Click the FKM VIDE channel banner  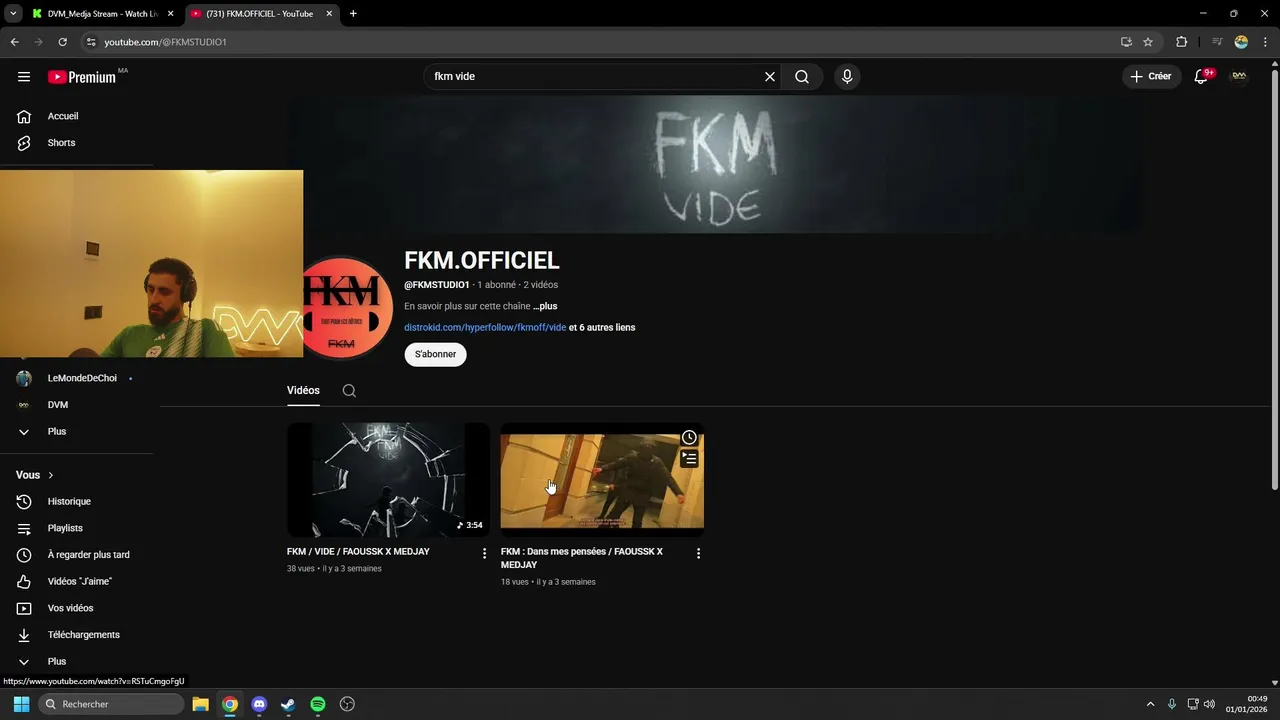[717, 164]
